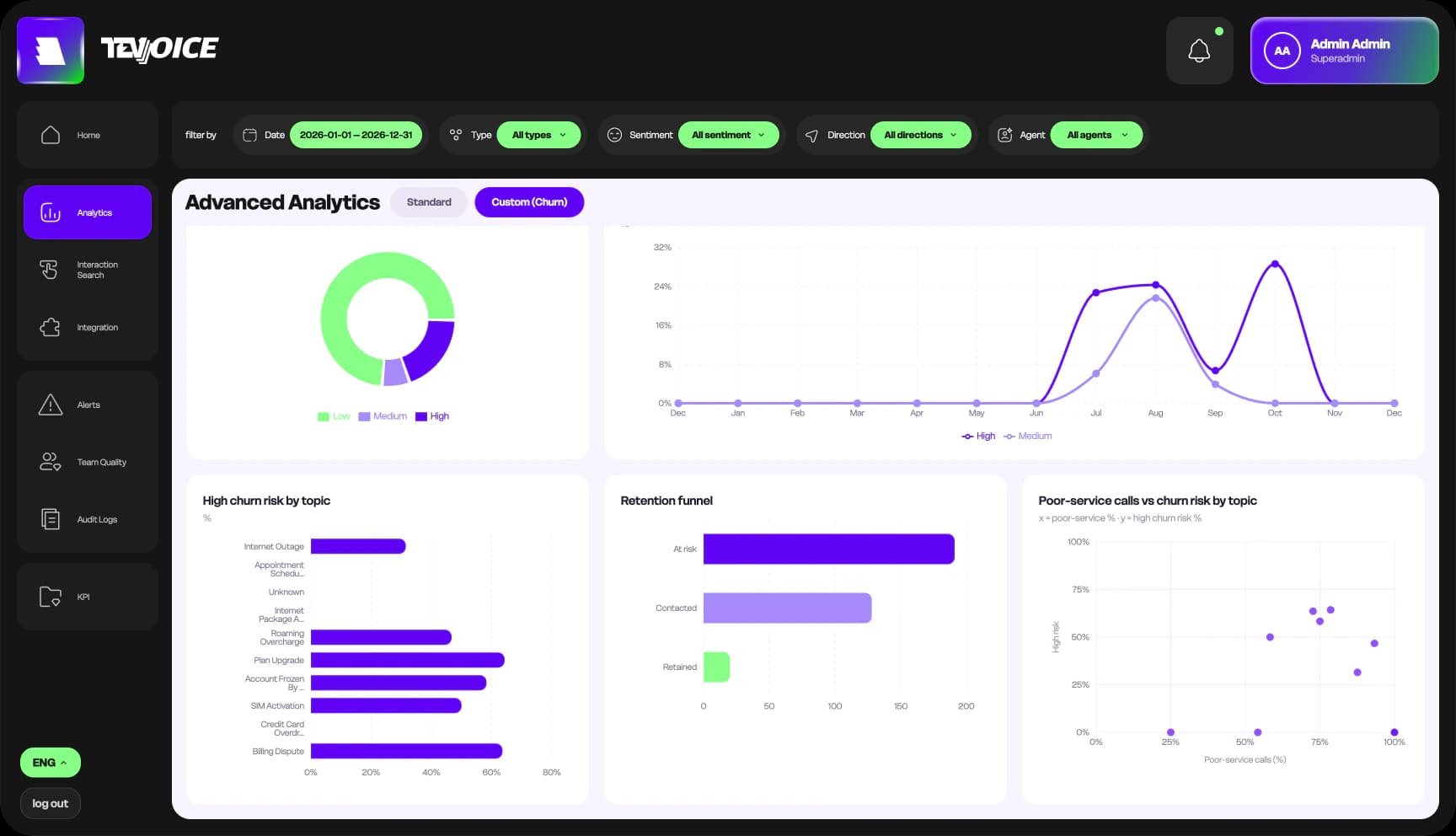Toggle High series in donut legend
Viewport: 1456px width, 836px height.
pyautogui.click(x=432, y=416)
